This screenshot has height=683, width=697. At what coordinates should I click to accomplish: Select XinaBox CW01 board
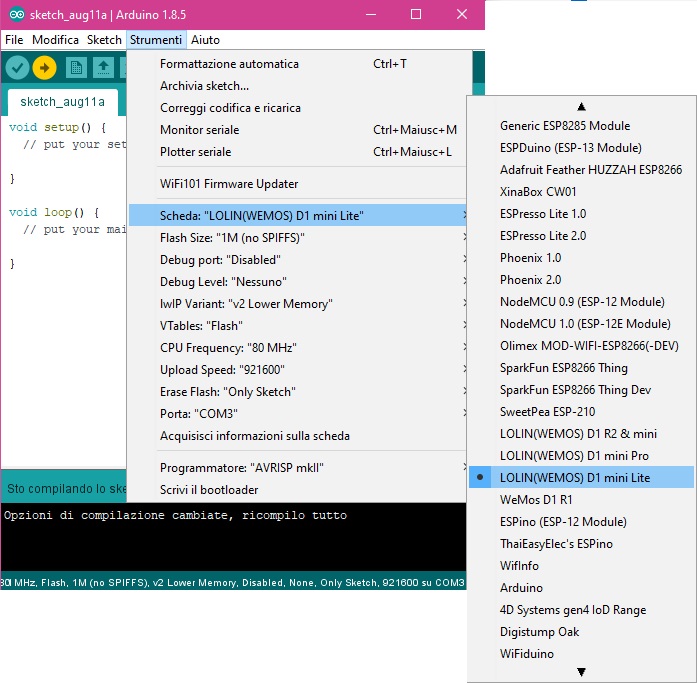pos(581,192)
